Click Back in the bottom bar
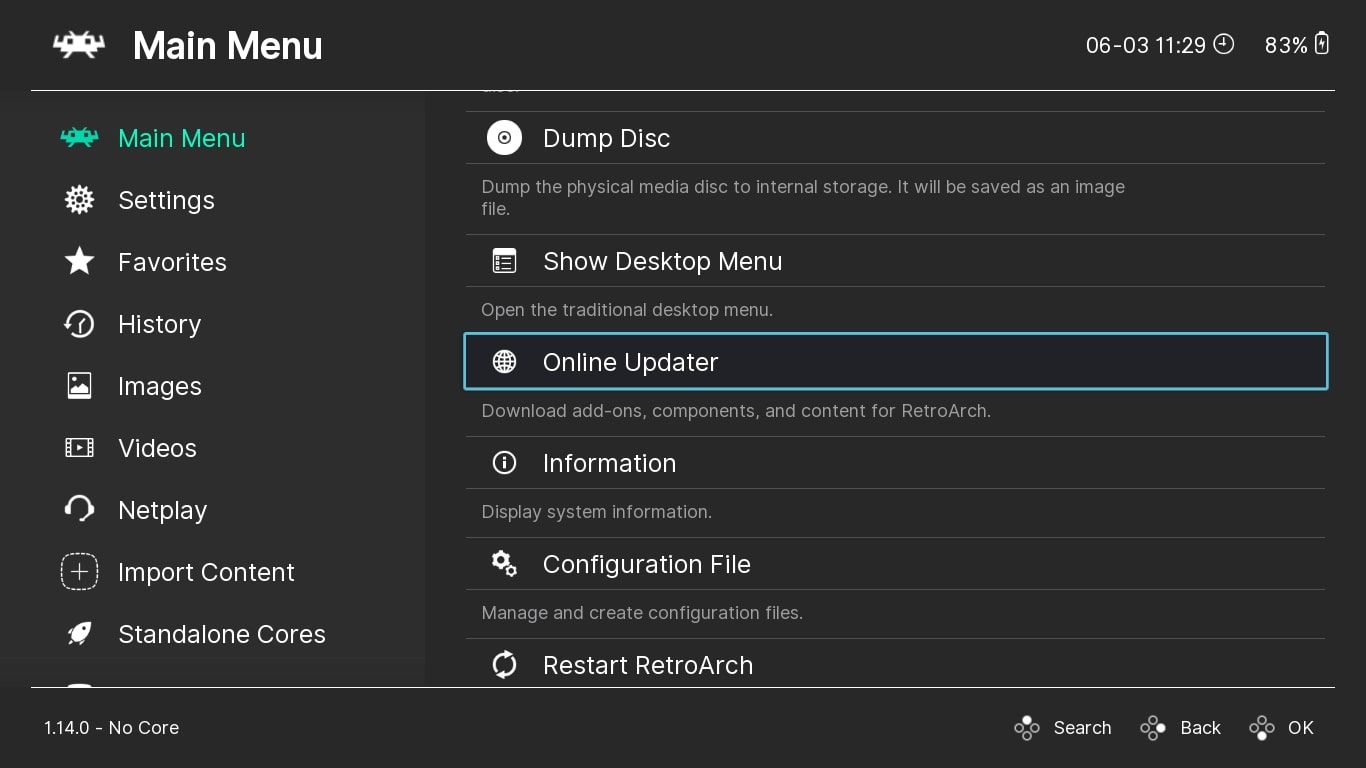 [x=1180, y=728]
